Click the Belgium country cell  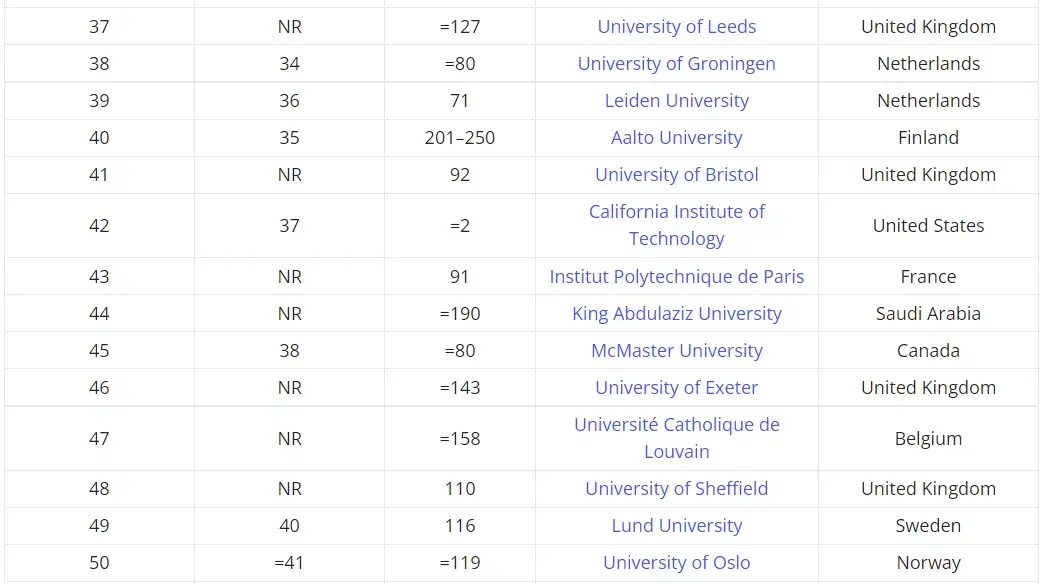click(928, 439)
